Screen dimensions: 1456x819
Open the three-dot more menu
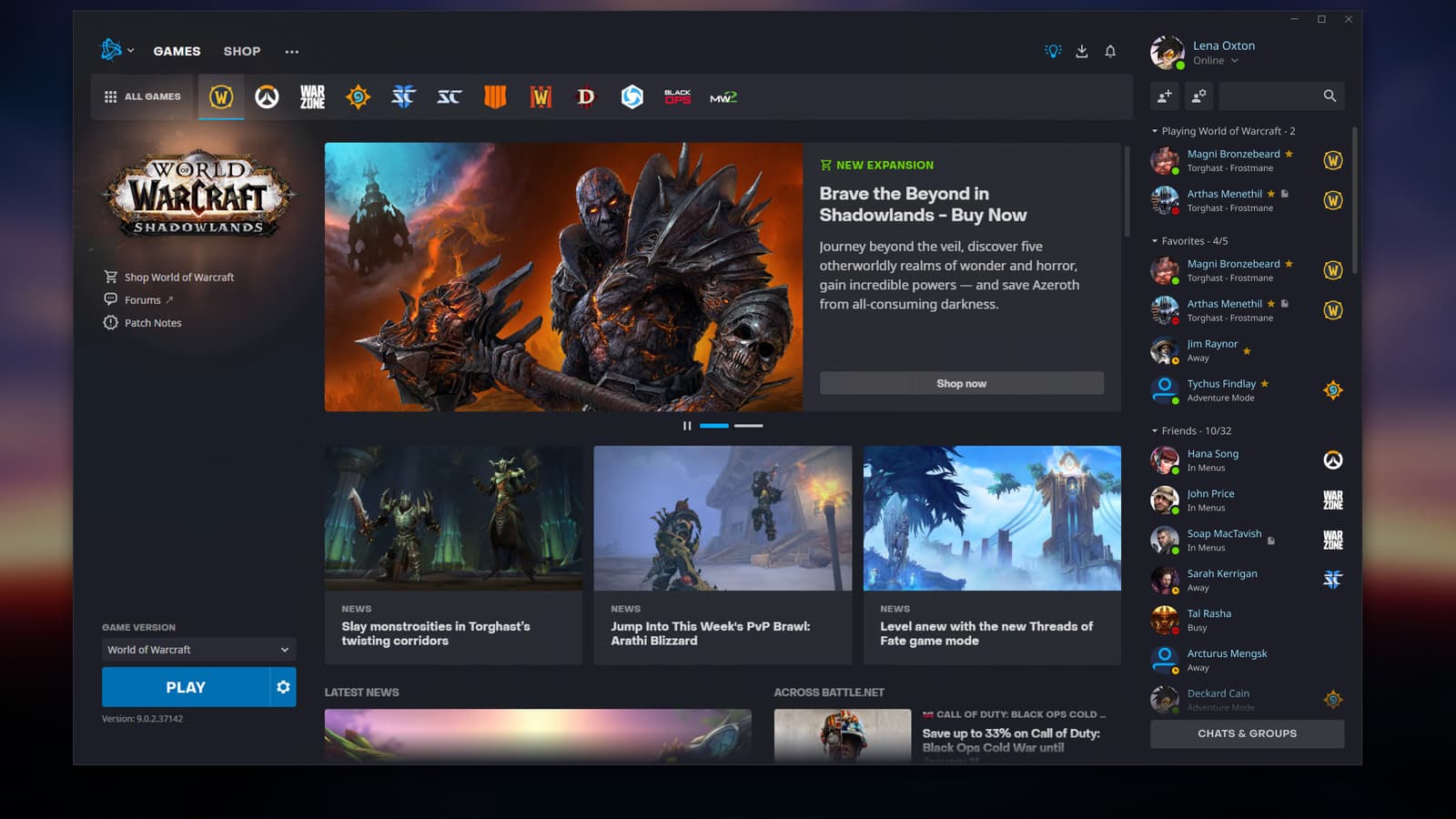(291, 51)
